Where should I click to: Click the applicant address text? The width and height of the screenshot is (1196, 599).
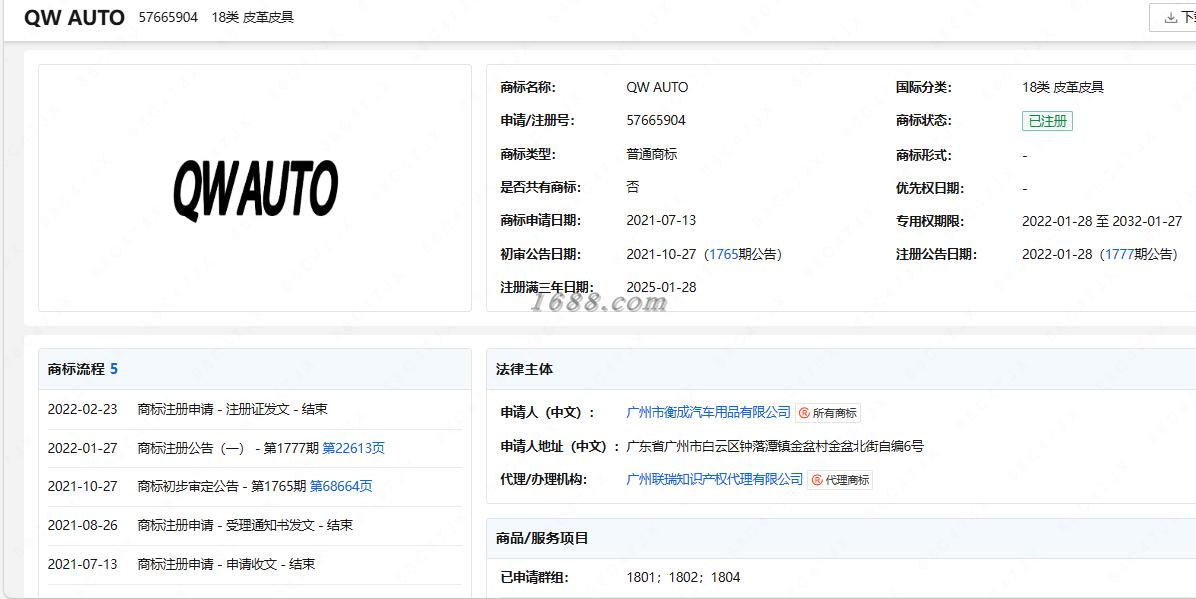[x=775, y=446]
